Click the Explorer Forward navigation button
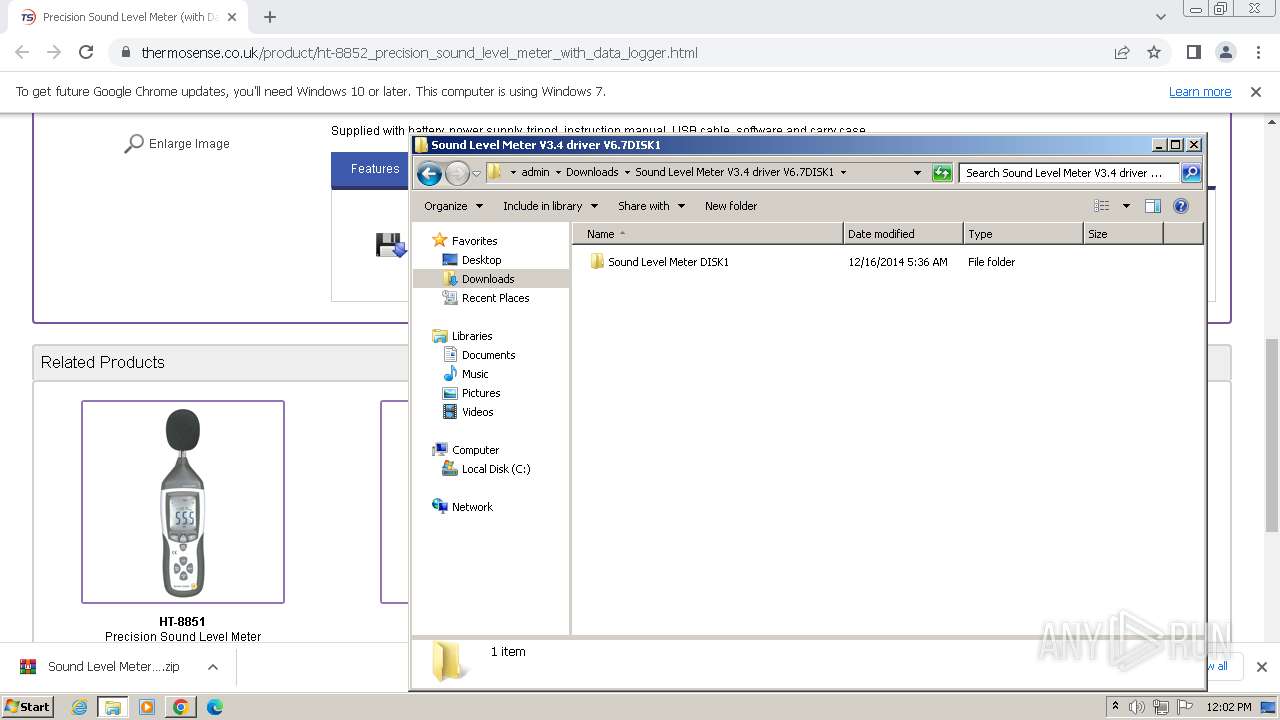 point(457,173)
